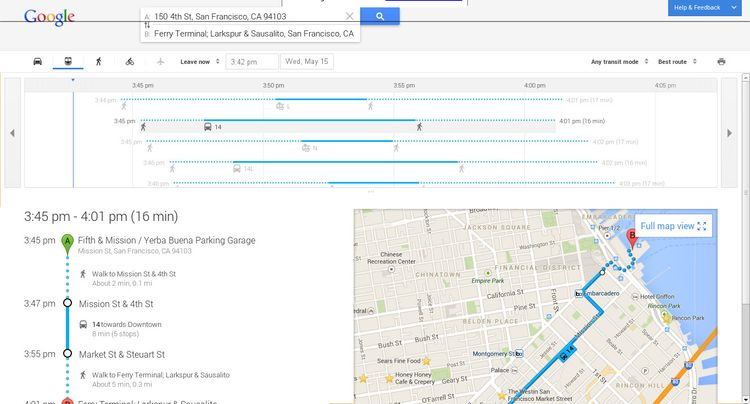Clear the starting address with X
750x404 pixels.
tap(349, 17)
